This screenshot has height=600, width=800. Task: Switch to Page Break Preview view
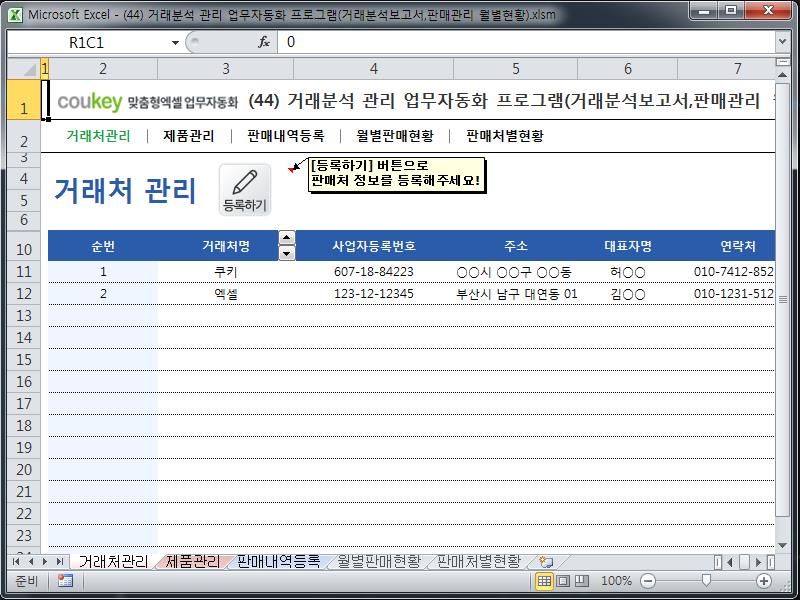click(582, 581)
